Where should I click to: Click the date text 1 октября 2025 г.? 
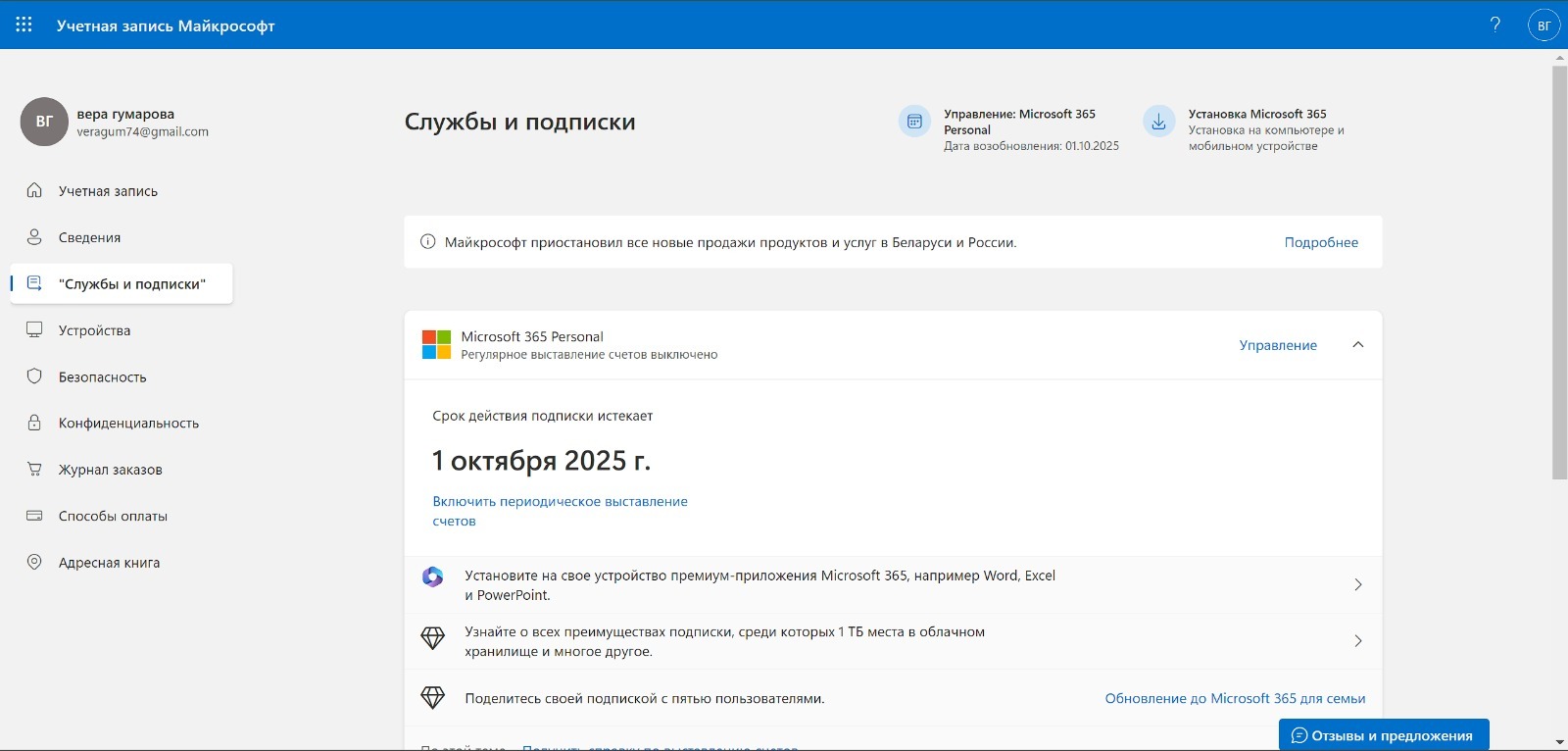(541, 460)
